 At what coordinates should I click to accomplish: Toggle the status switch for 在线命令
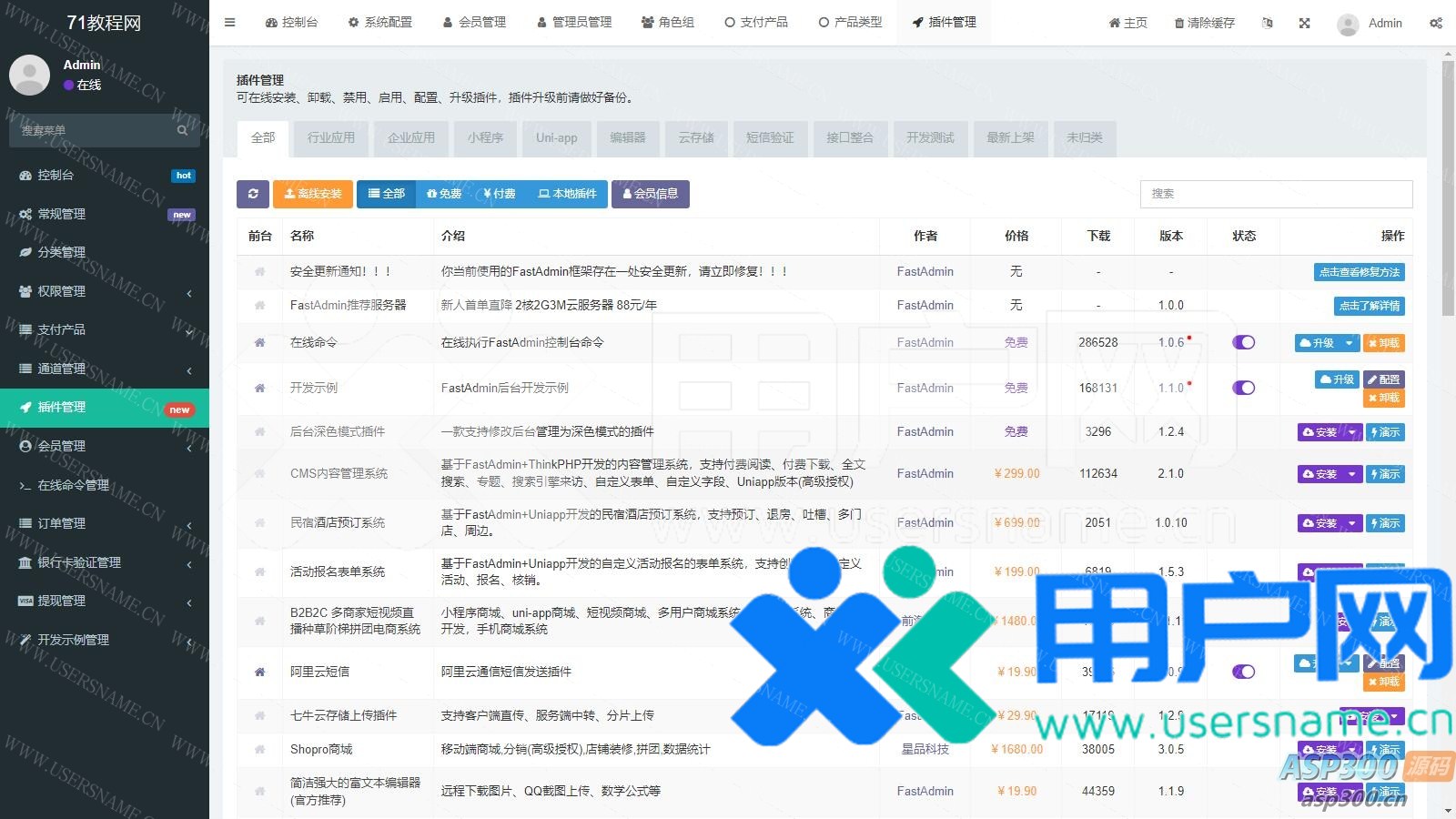coord(1243,343)
